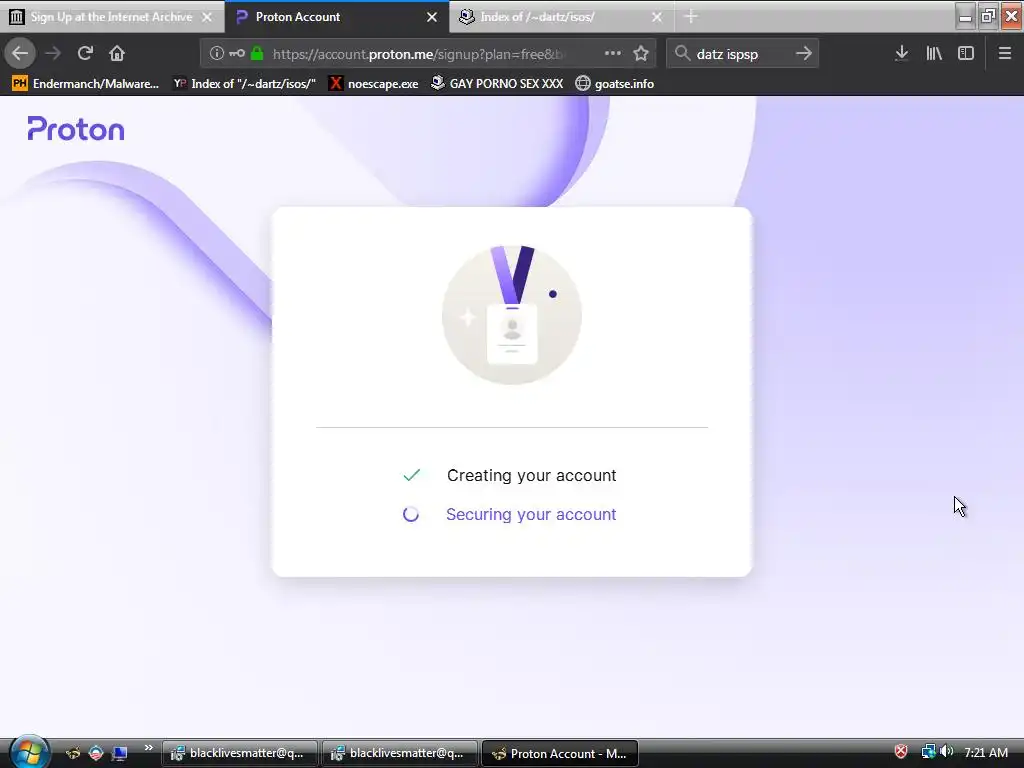The width and height of the screenshot is (1024, 768).
Task: Click the forward navigation arrow
Action: pos(53,53)
